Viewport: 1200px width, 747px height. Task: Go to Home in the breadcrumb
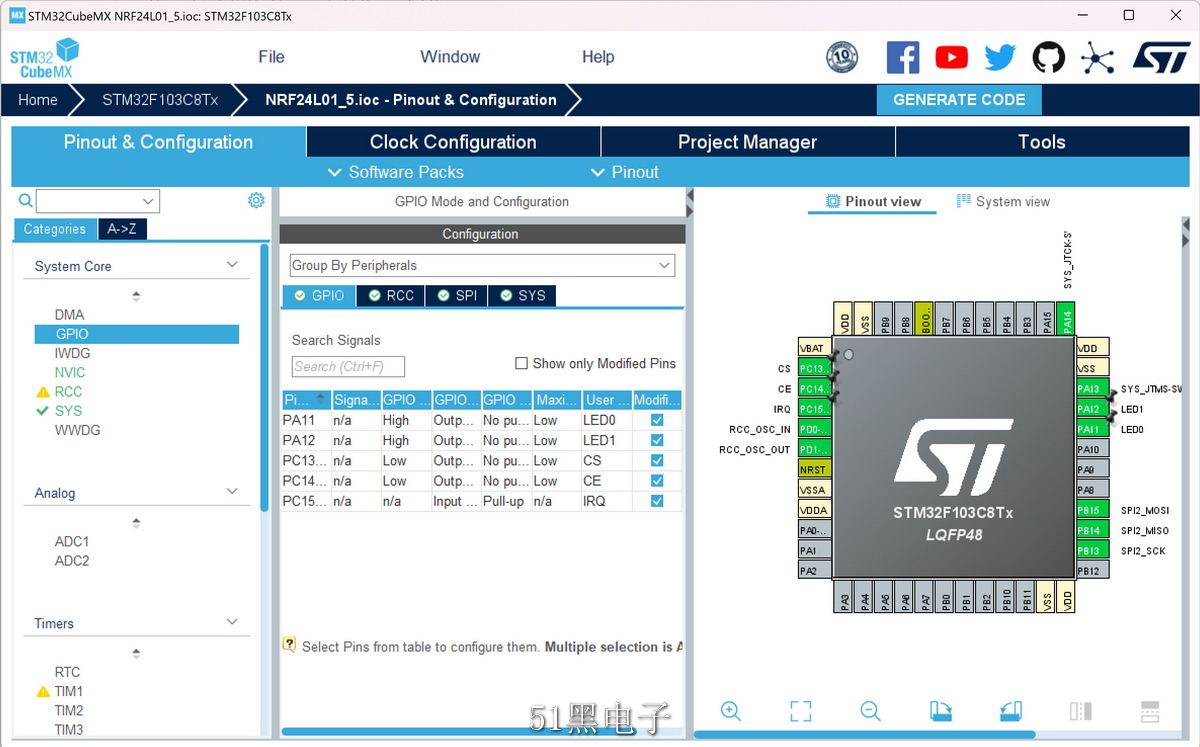tap(38, 100)
